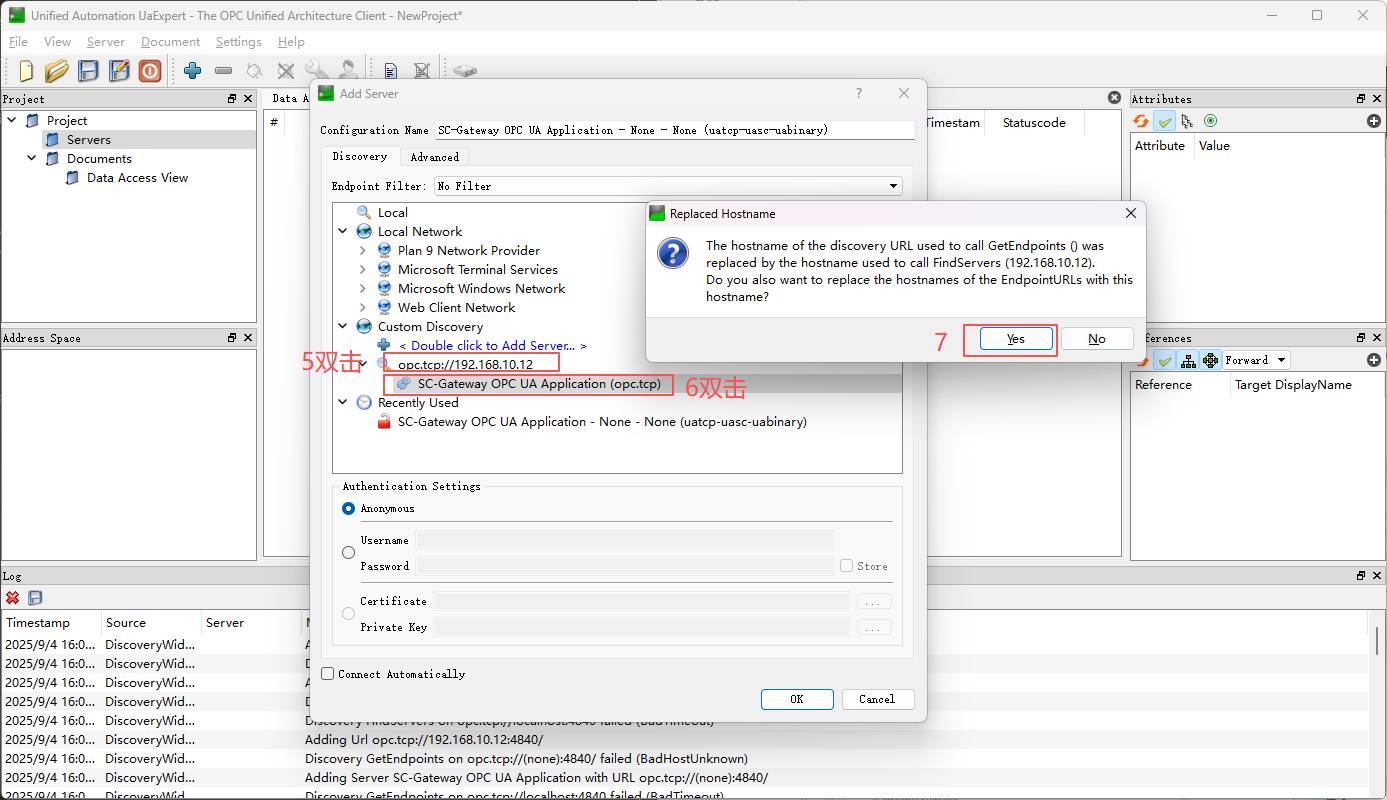This screenshot has height=800, width=1387.
Task: Click Yes in the Replaced Hostname dialog
Action: [1015, 339]
